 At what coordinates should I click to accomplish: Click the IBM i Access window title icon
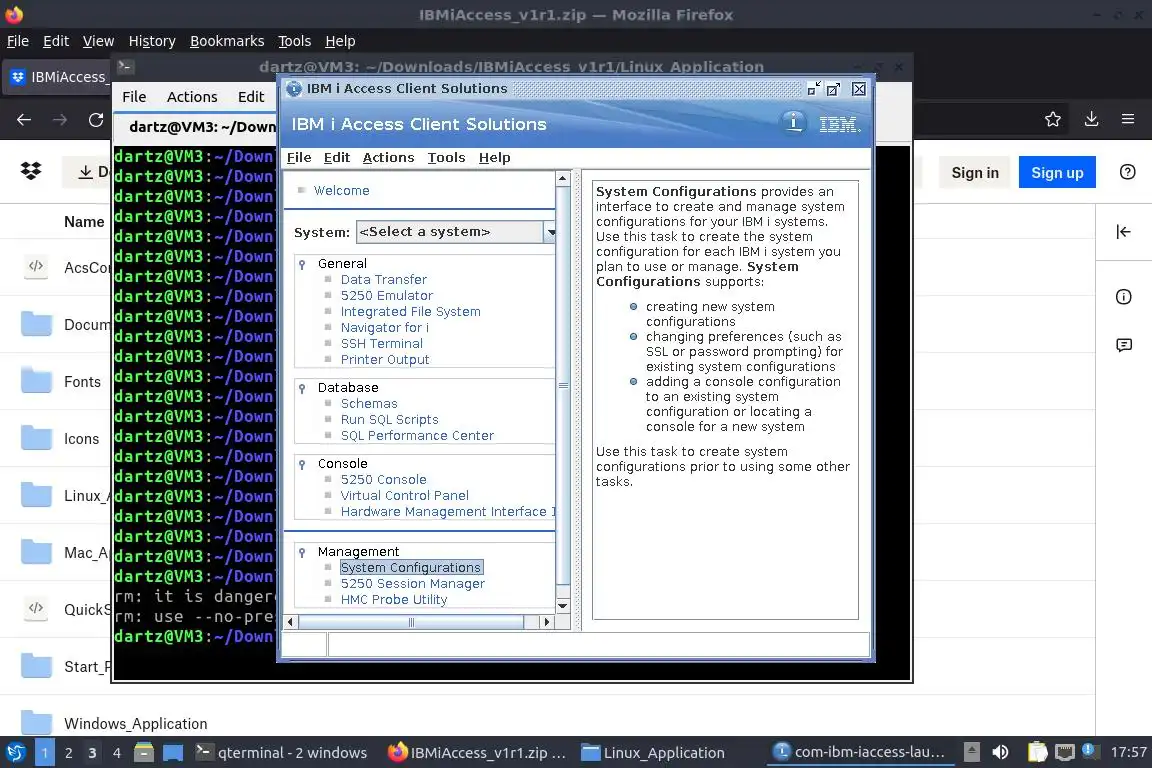(294, 89)
